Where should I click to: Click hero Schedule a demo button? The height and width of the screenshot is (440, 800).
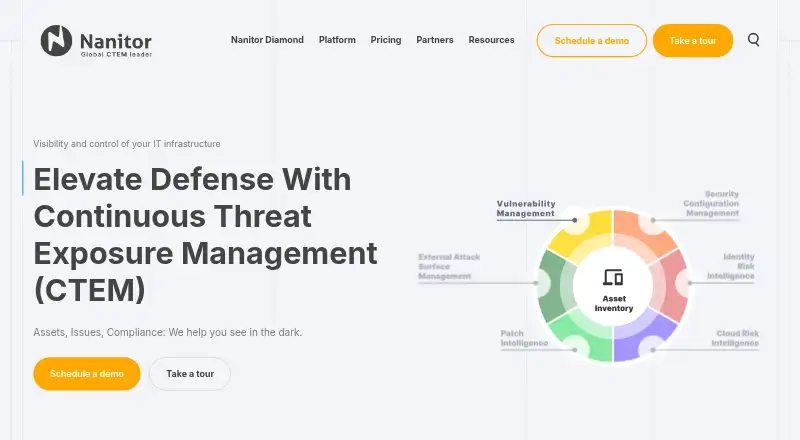click(x=87, y=374)
